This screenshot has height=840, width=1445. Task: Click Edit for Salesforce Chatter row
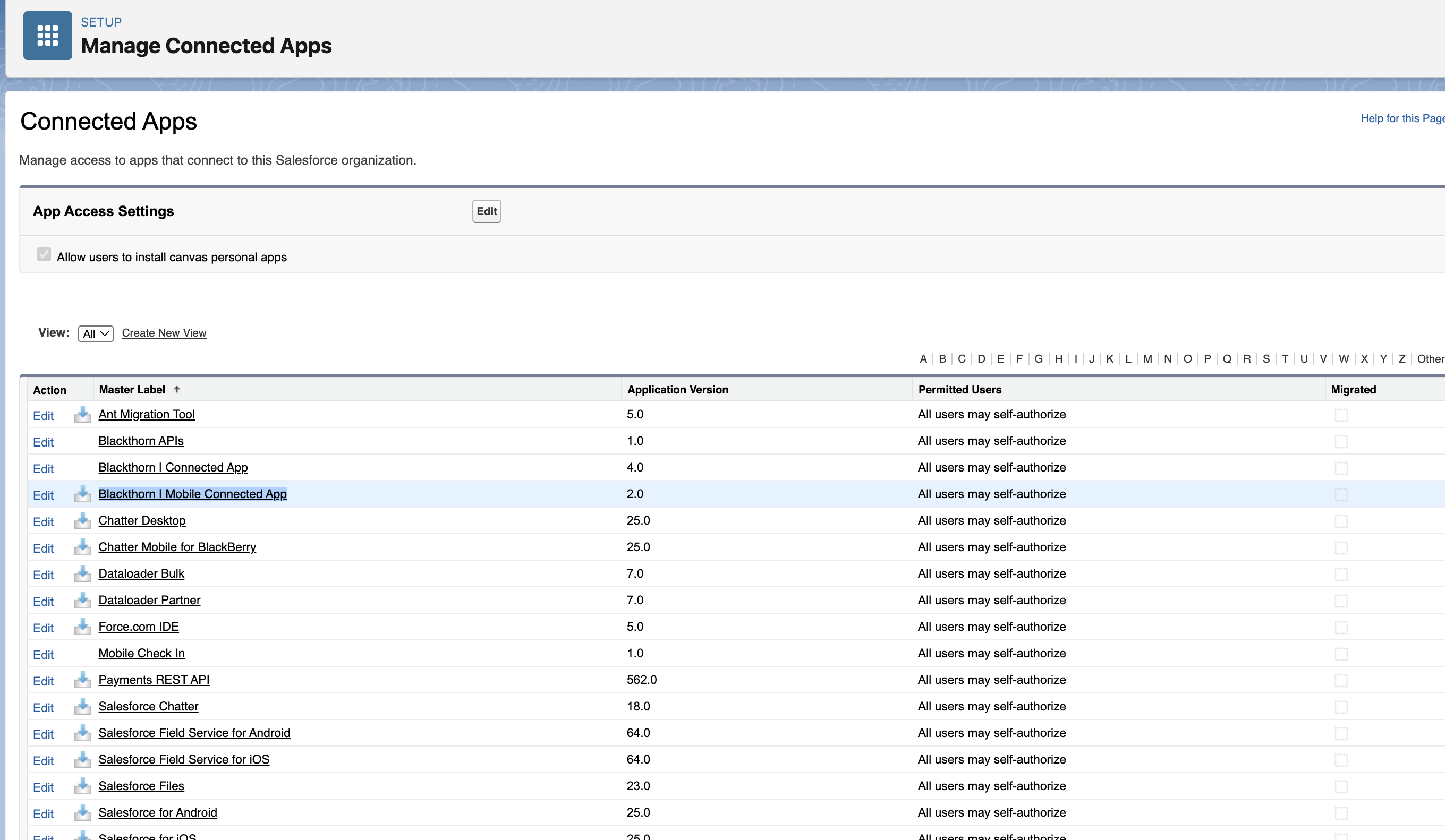tap(44, 708)
